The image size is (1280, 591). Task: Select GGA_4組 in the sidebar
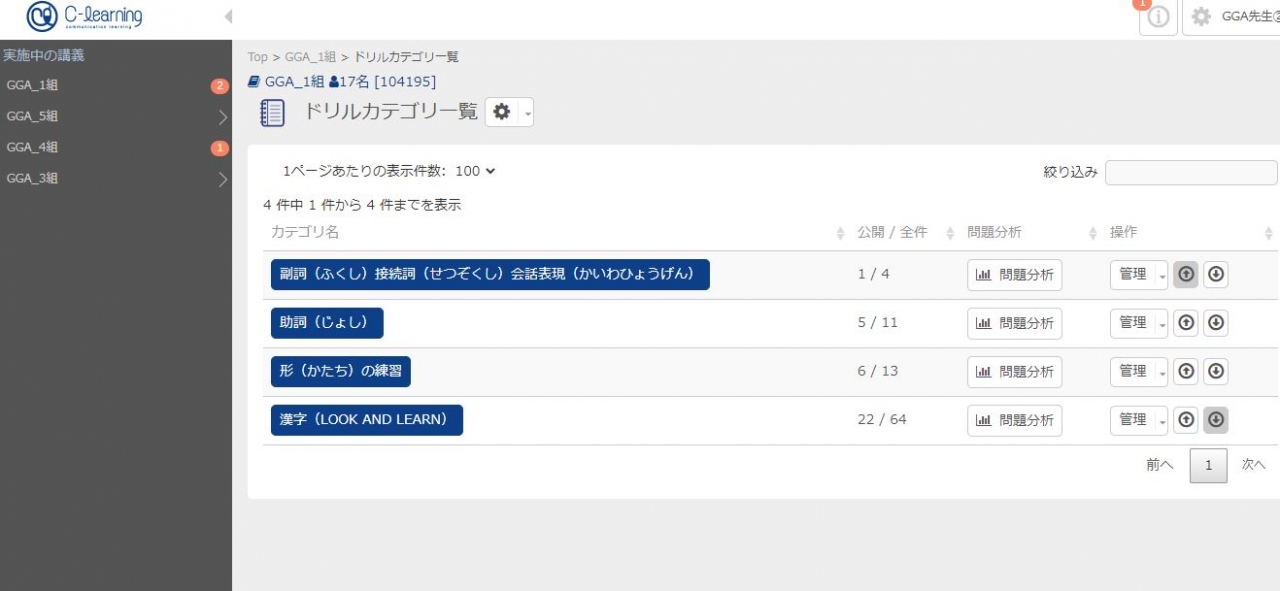coord(32,147)
